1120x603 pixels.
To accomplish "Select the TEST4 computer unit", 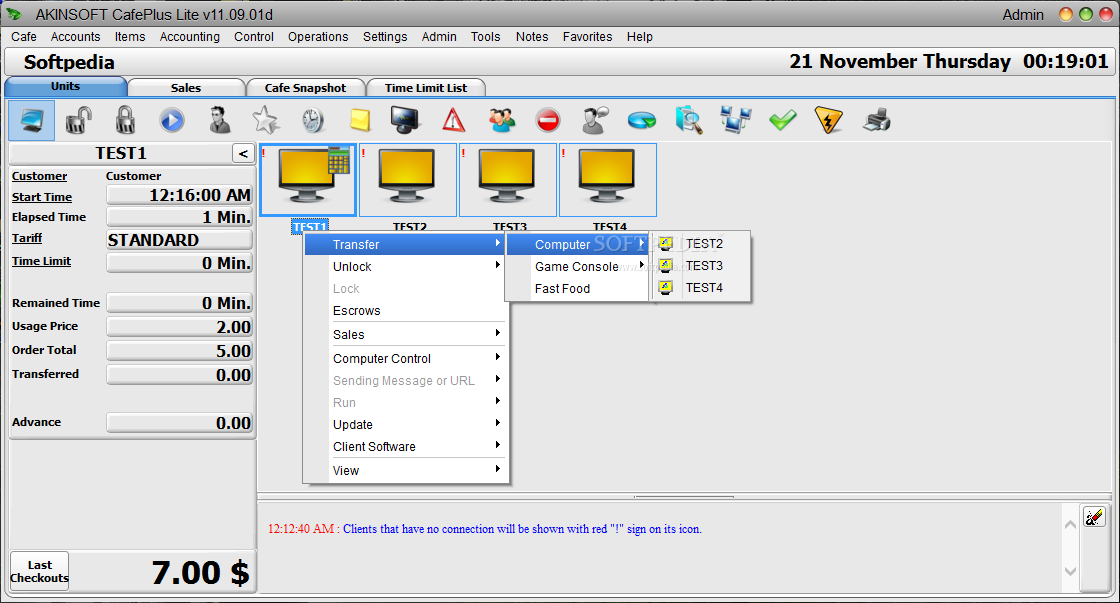I will [x=608, y=180].
